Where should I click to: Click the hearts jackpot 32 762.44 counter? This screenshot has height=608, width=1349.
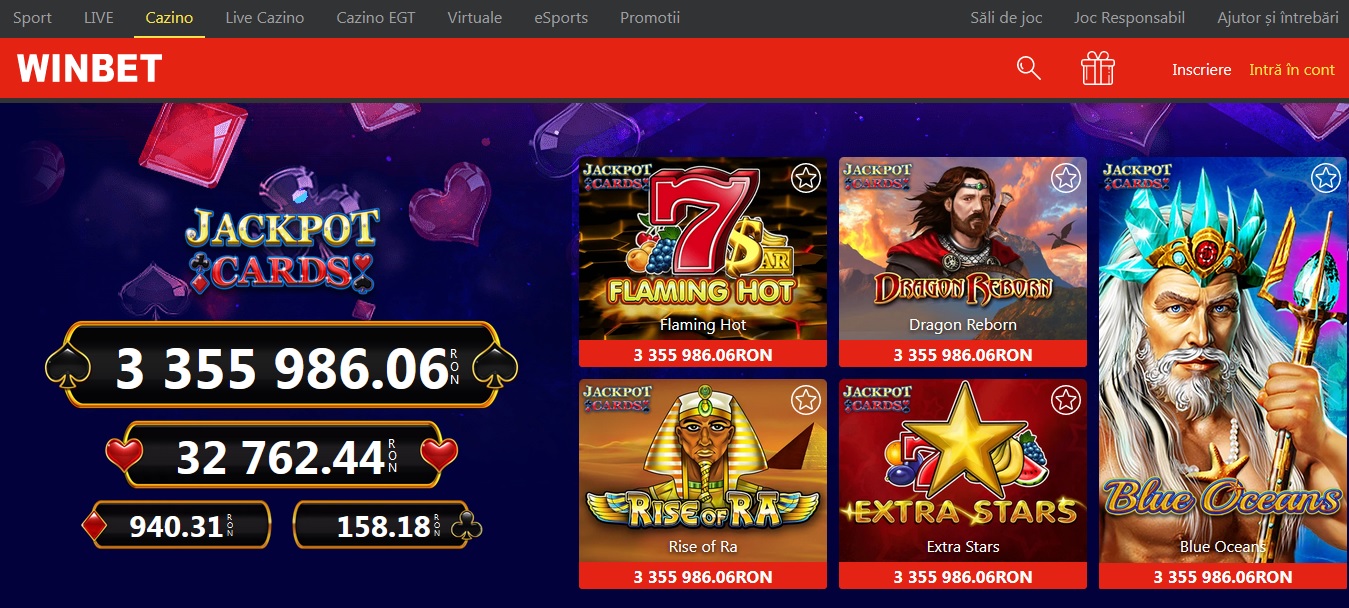(x=281, y=455)
